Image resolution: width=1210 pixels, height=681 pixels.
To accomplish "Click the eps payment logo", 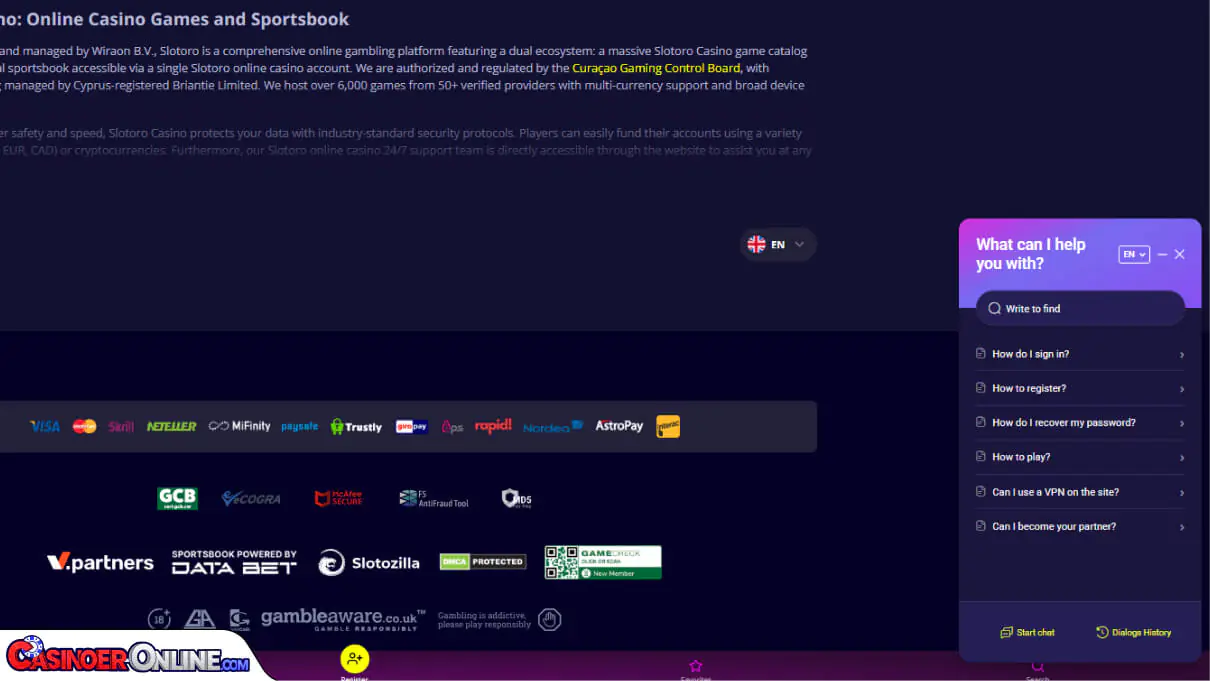I will (x=452, y=426).
